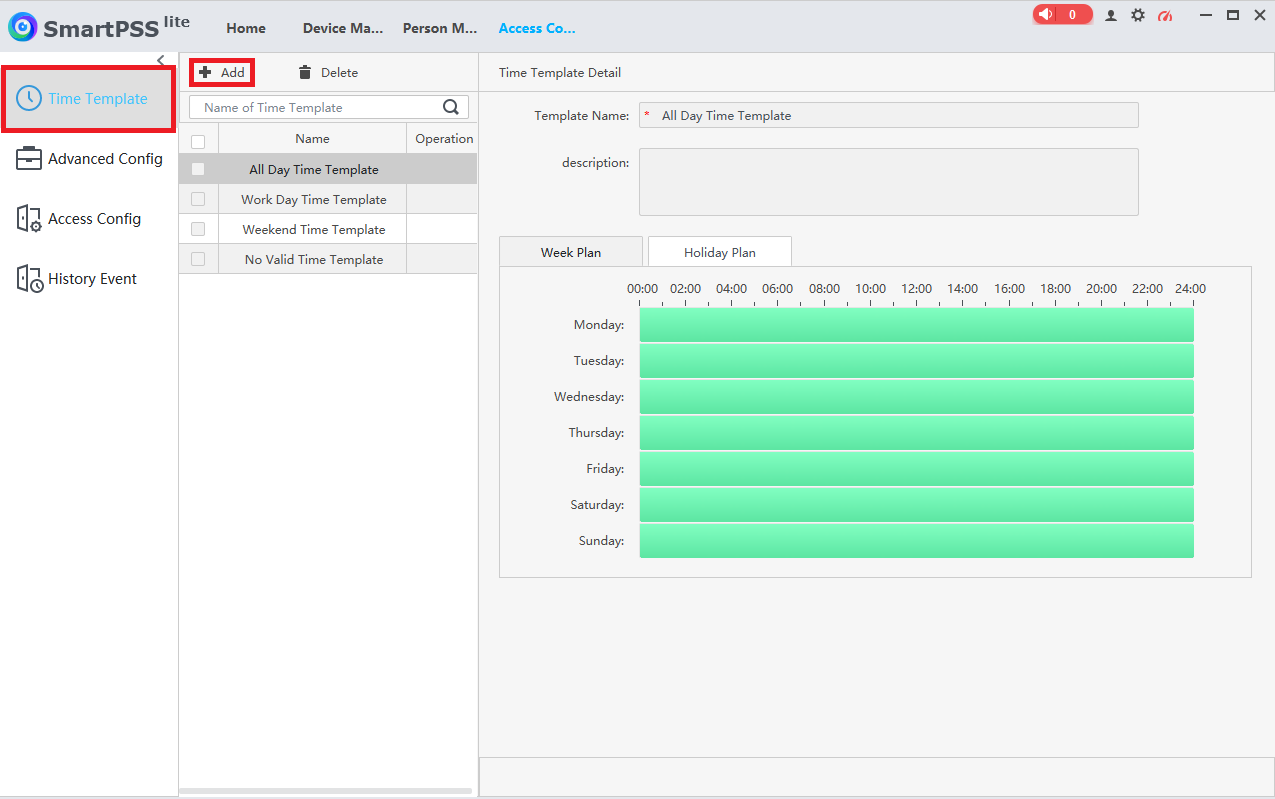Click the Name of Time Template search field

click(315, 107)
